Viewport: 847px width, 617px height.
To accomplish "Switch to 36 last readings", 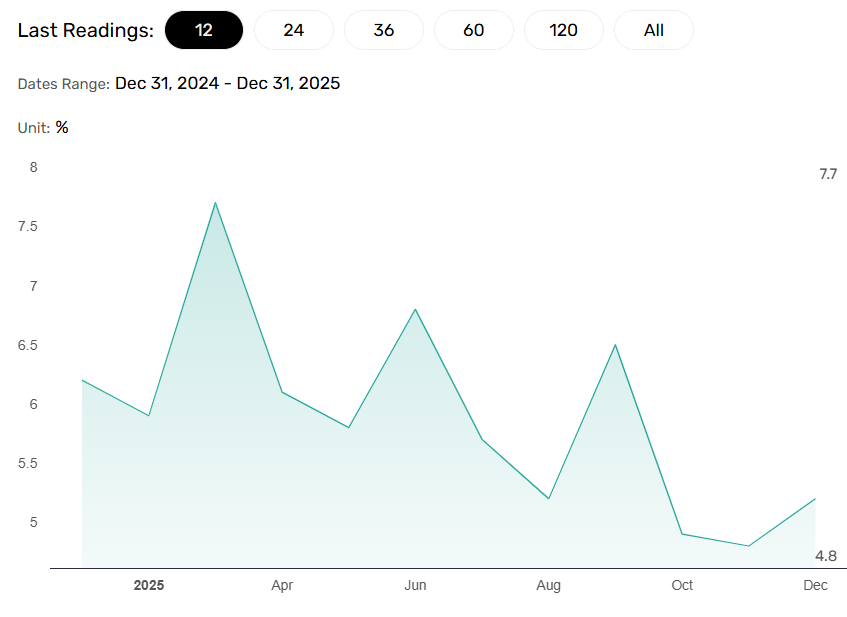I will [384, 30].
